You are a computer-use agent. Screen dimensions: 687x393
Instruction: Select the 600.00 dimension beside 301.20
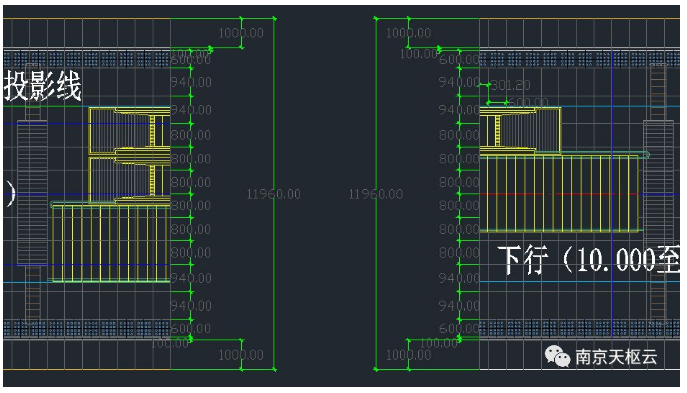529,102
